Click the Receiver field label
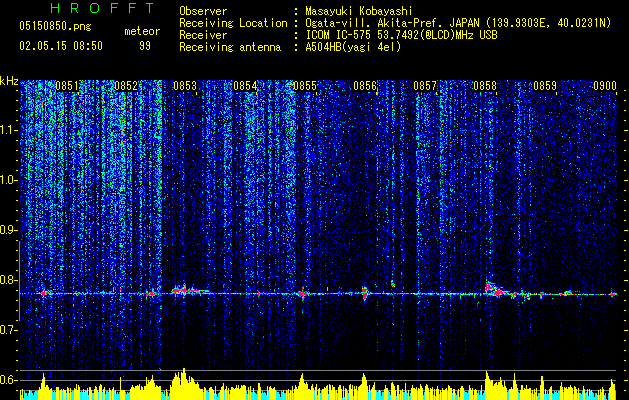This screenshot has width=629, height=400. [203, 35]
